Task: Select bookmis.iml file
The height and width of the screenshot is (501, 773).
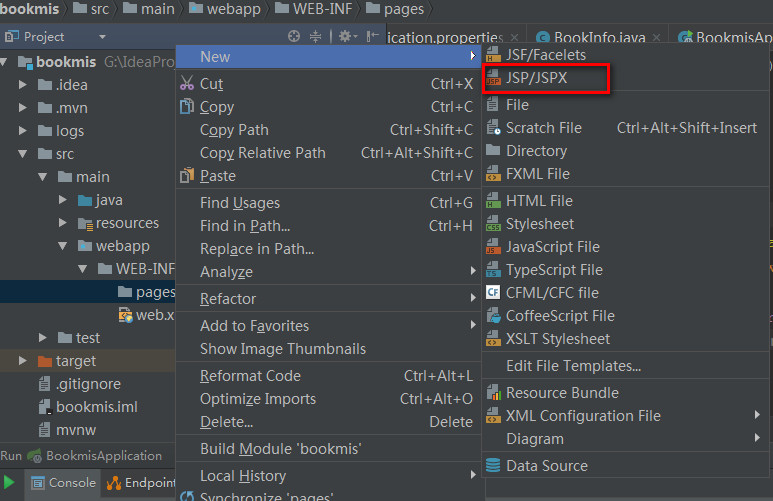Action: pyautogui.click(x=97, y=407)
